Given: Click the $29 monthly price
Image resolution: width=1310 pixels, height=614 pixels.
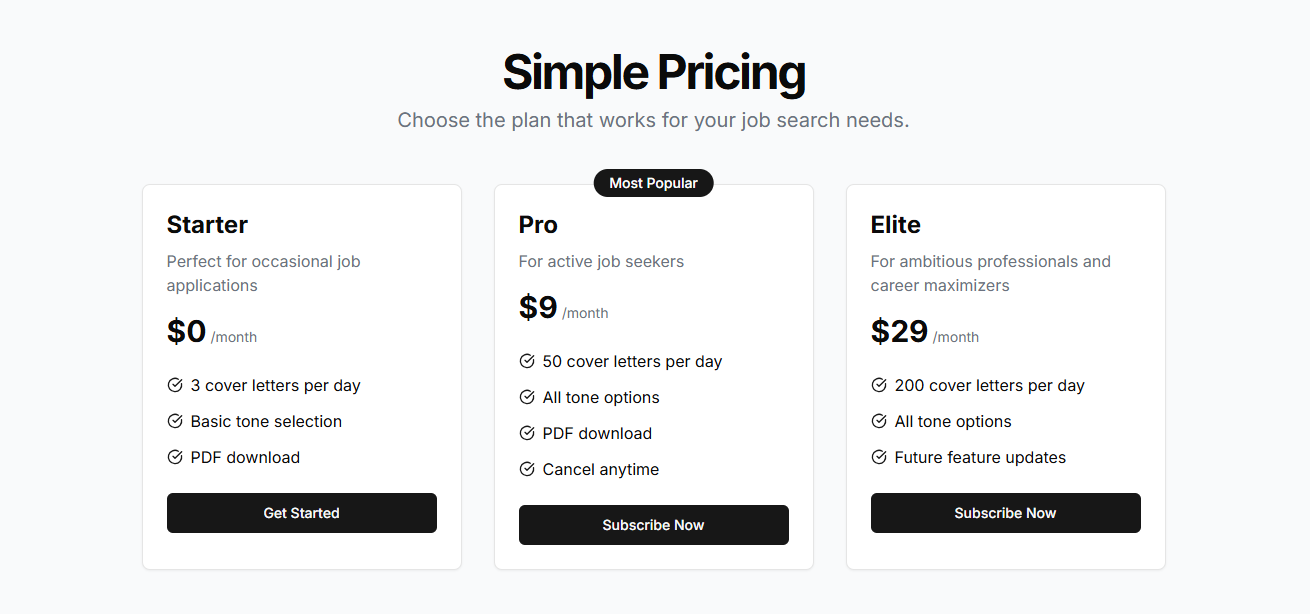Looking at the screenshot, I should 899,331.
